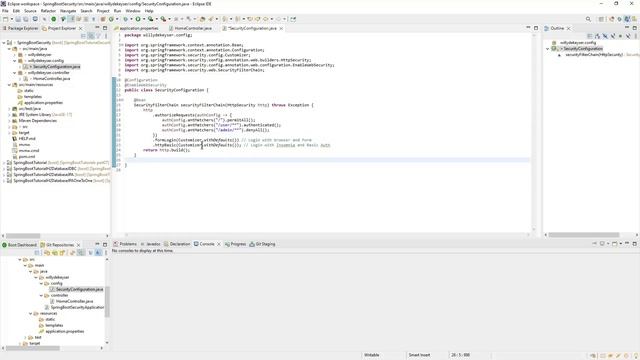Collapse willydekeyser.controller package node

(x=15, y=73)
